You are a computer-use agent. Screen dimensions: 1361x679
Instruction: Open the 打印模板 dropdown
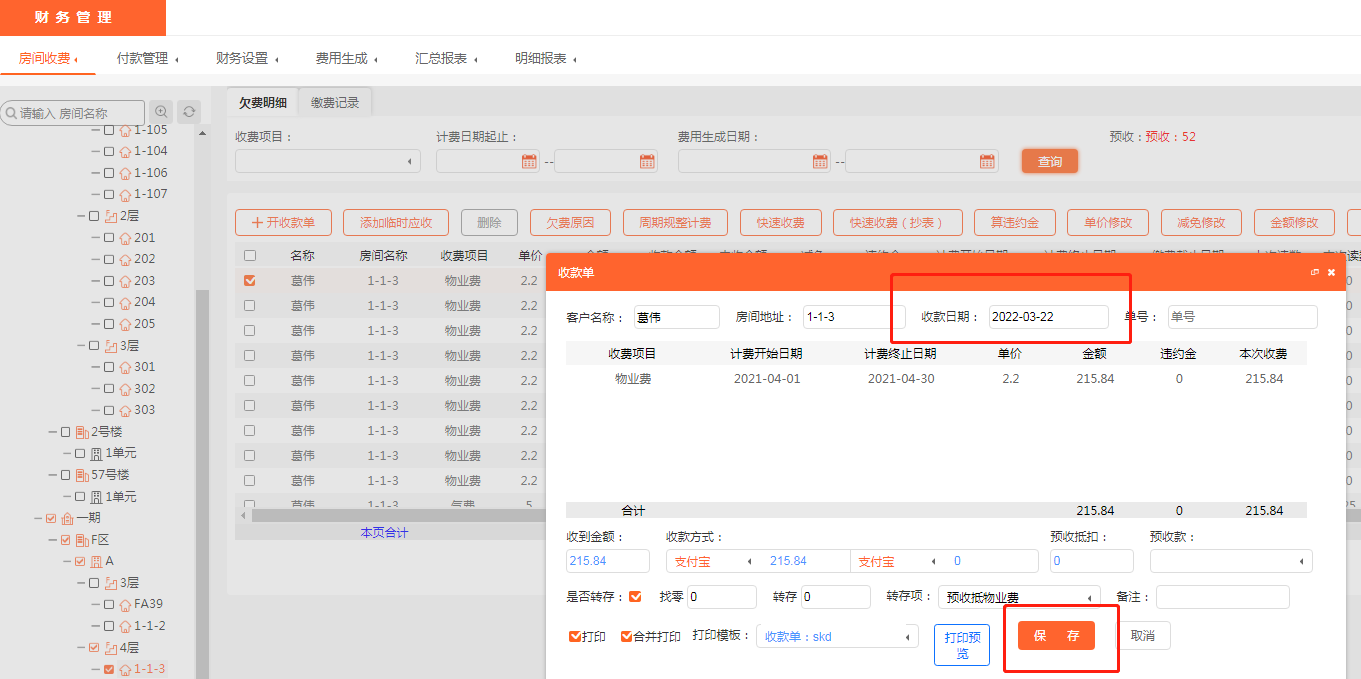[836, 636]
